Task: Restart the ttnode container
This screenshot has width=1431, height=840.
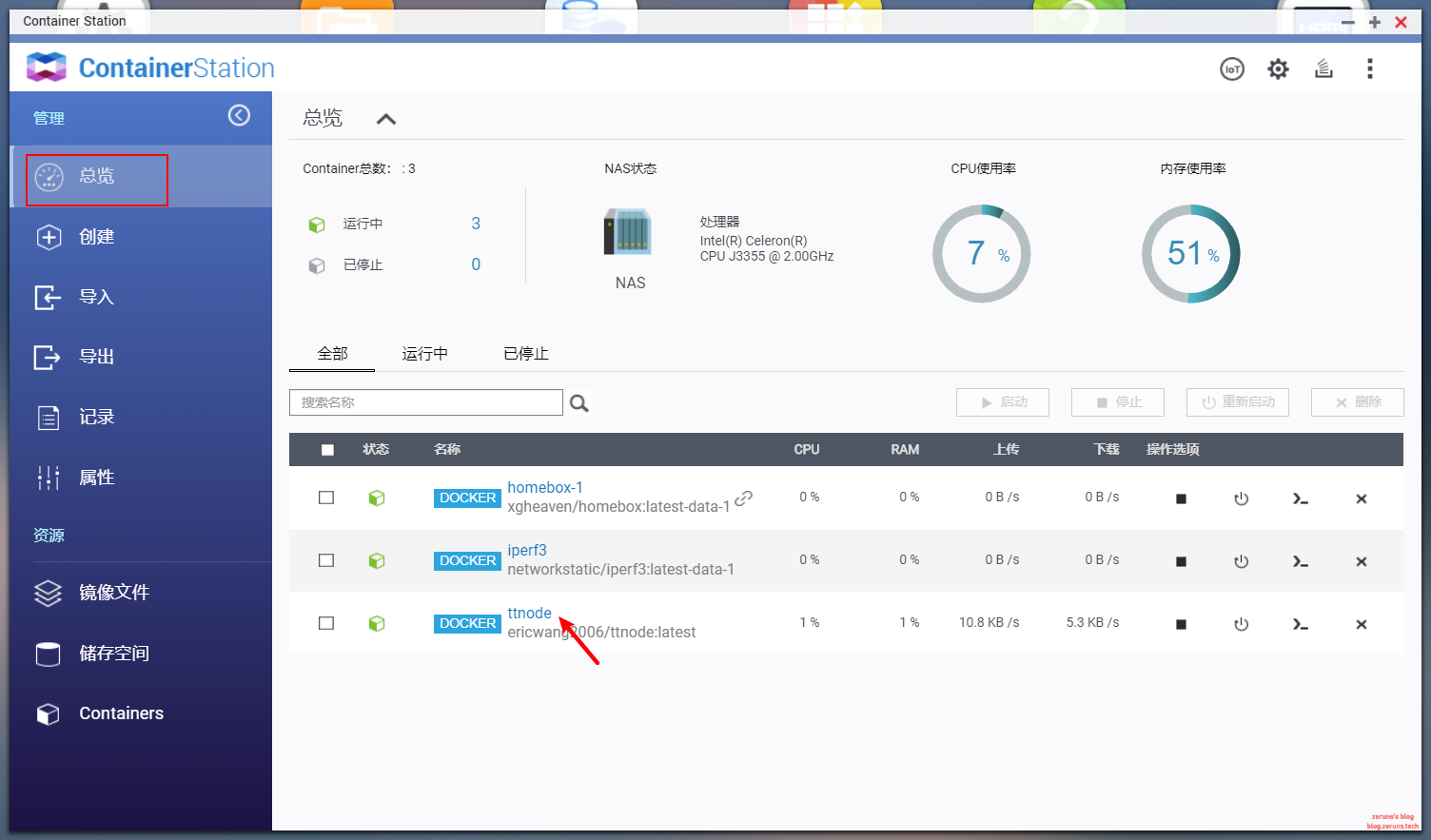Action: click(x=1241, y=624)
